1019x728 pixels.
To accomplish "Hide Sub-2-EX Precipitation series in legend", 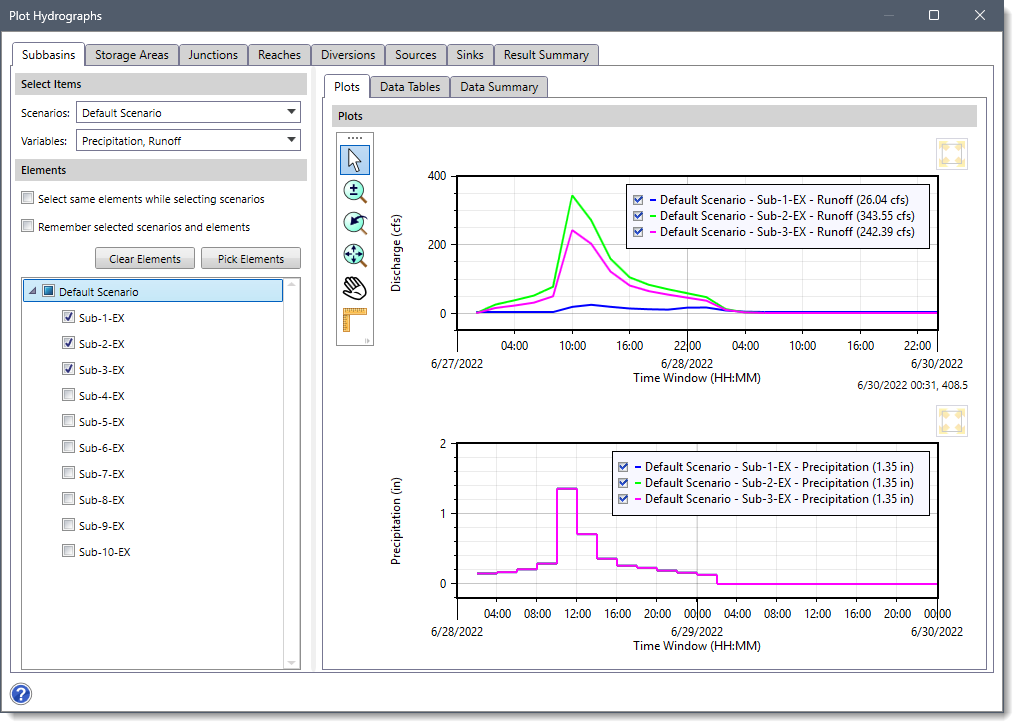I will 623,483.
